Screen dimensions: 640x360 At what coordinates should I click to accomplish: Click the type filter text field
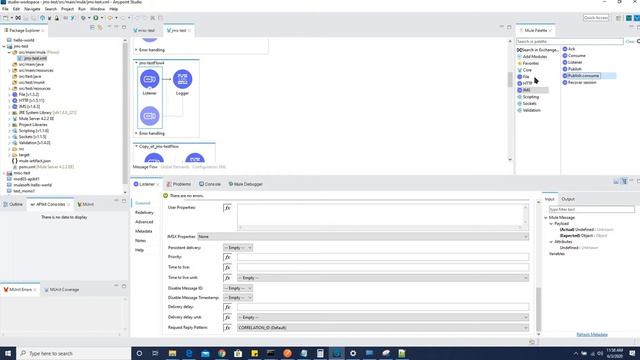coord(591,209)
